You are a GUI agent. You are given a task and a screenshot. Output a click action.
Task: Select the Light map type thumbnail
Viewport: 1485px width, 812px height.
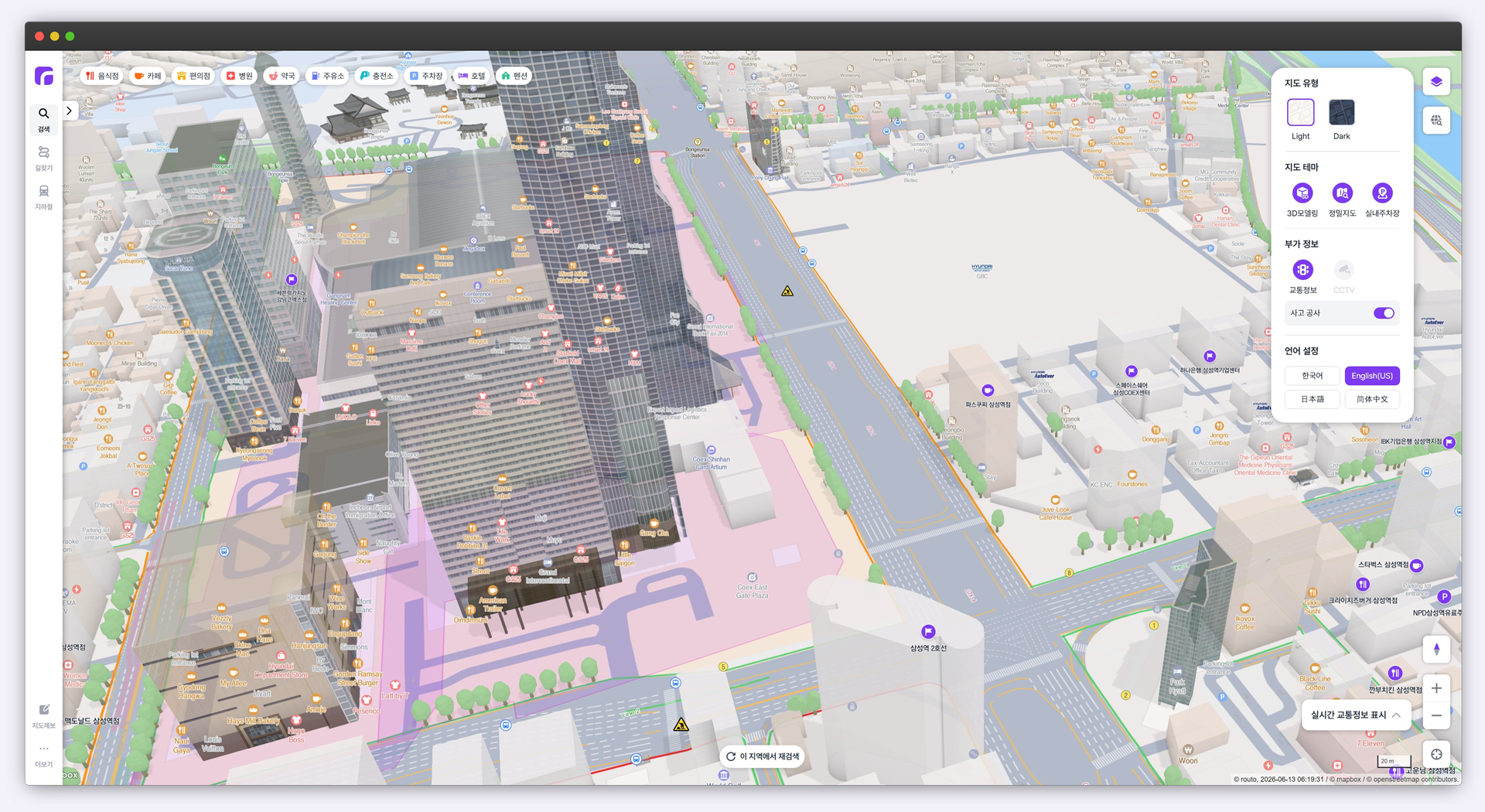click(x=1301, y=113)
